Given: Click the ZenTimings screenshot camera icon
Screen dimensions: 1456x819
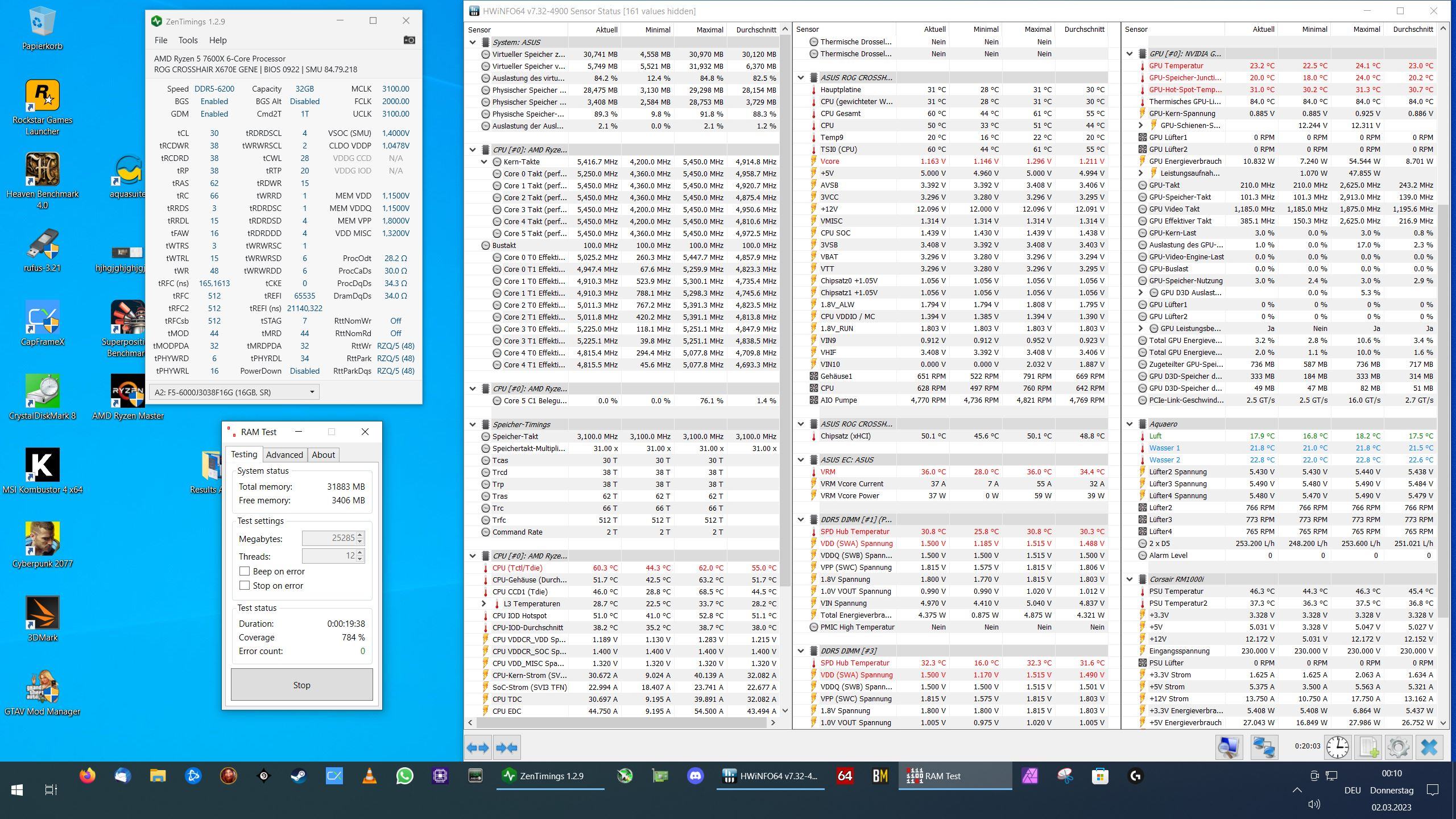Looking at the screenshot, I should click(x=409, y=40).
